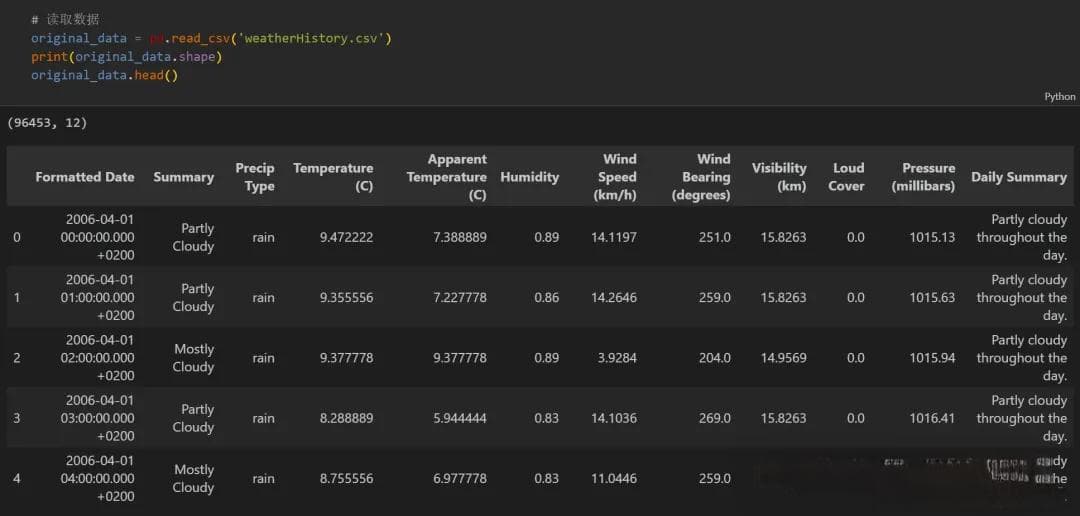The height and width of the screenshot is (516, 1080).
Task: Click the 'Mostly Cloudy' summary in row 2
Action: click(x=194, y=358)
